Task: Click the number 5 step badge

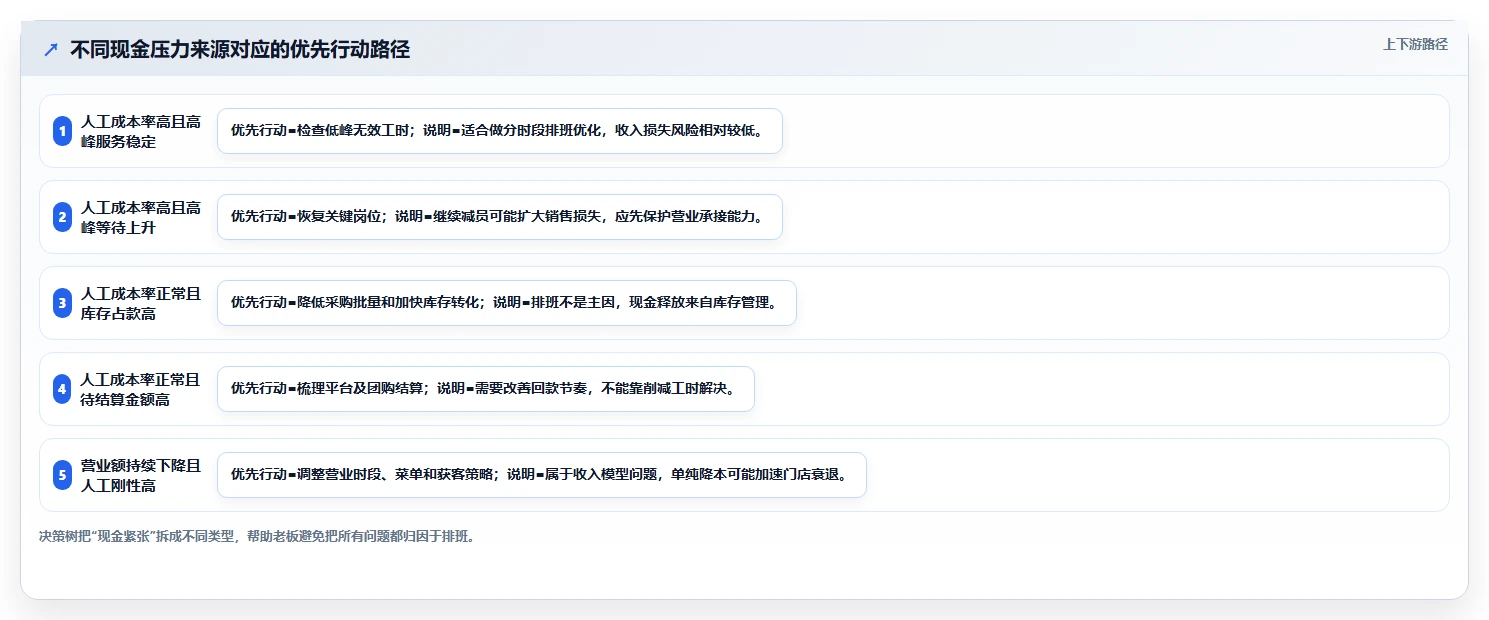Action: (x=63, y=475)
